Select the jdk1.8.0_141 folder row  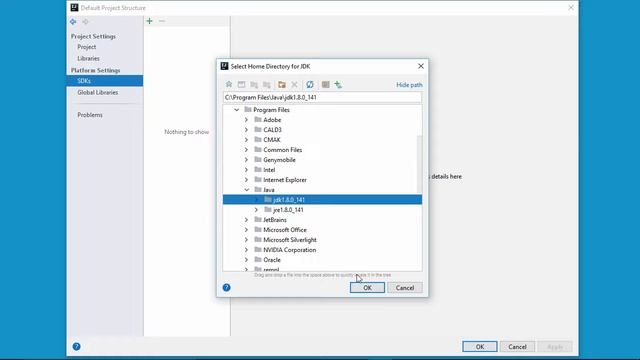[x=322, y=200]
